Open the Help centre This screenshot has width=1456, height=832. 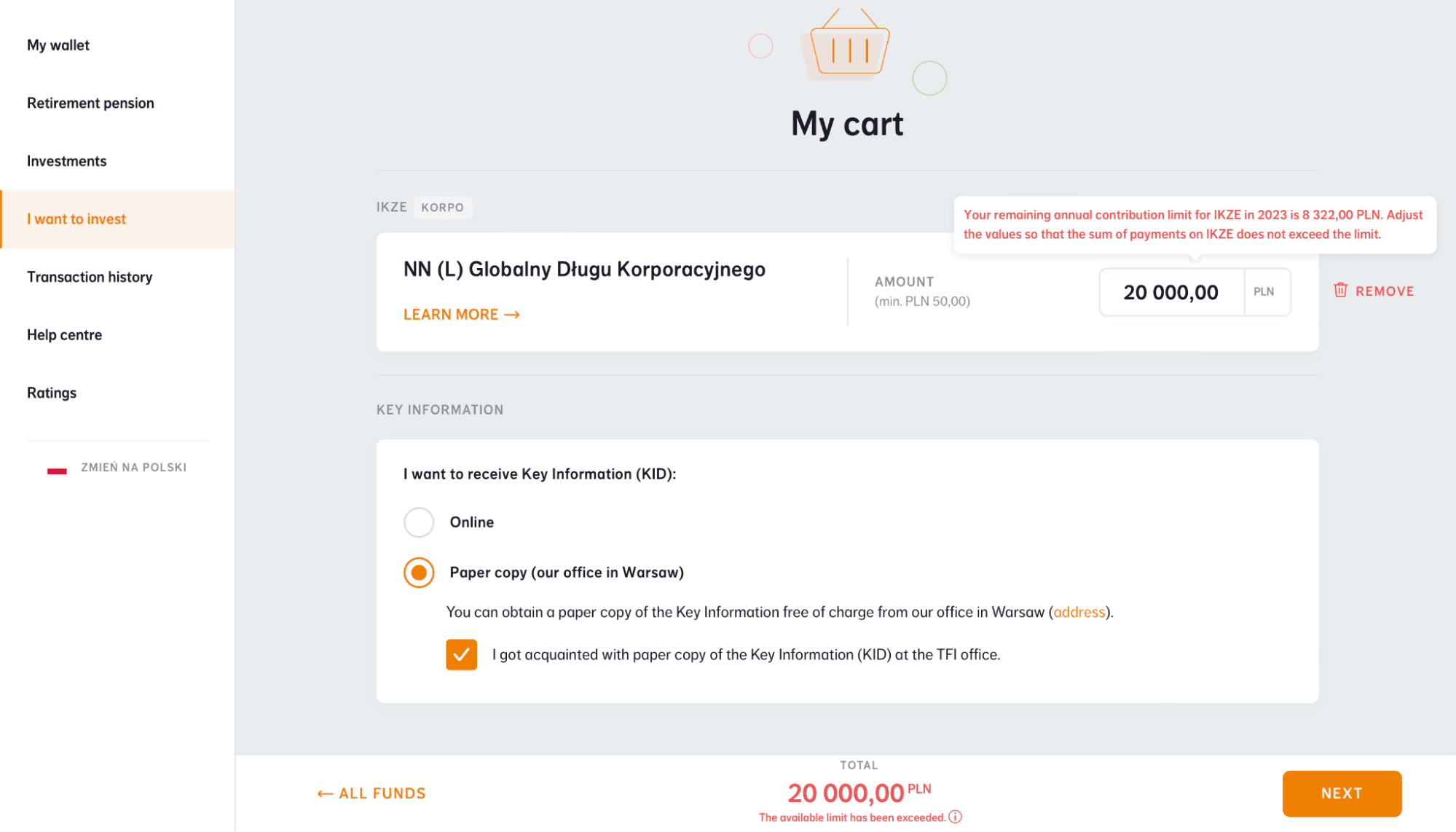click(64, 335)
